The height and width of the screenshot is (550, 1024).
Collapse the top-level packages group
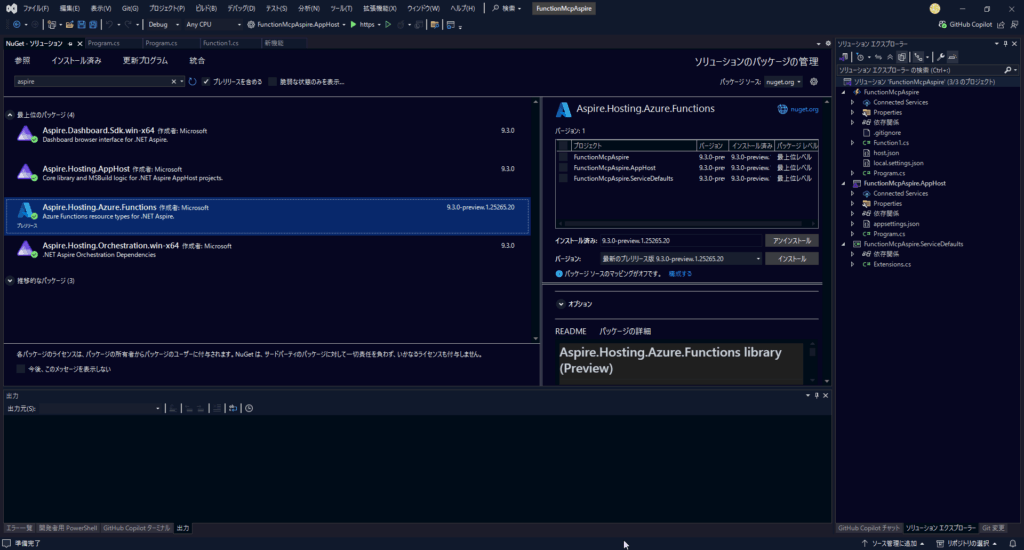click(x=10, y=115)
